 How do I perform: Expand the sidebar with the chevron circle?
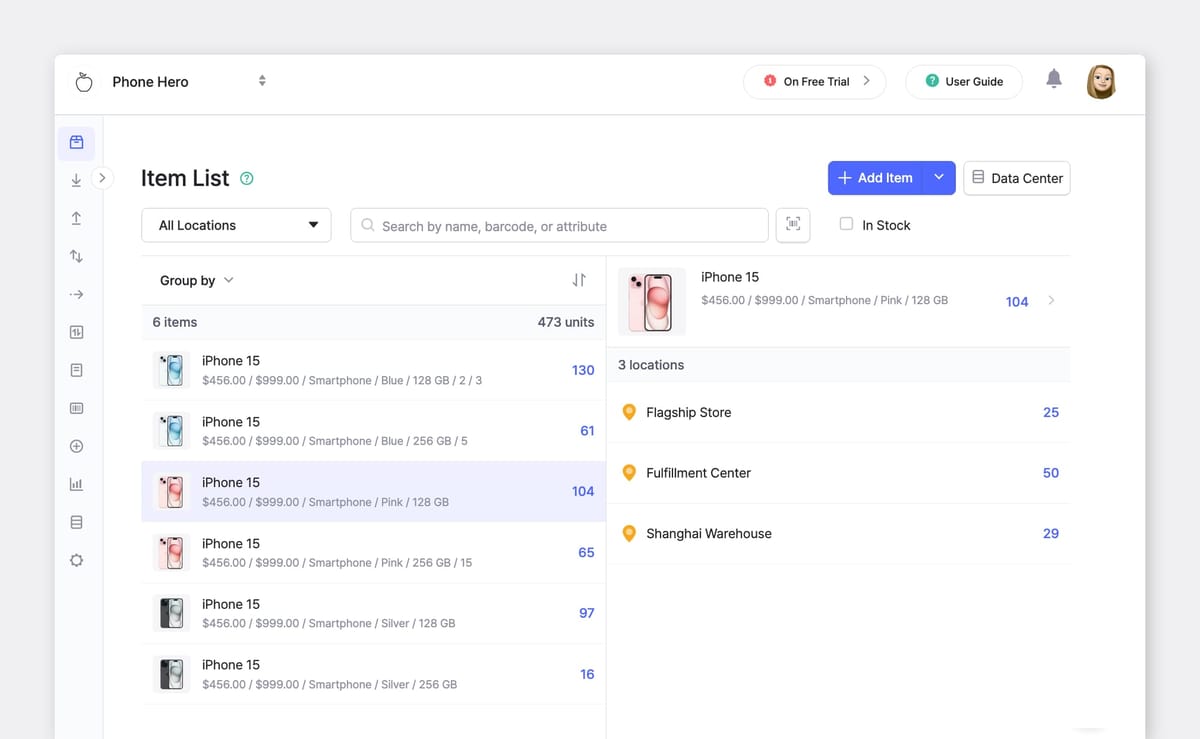pyautogui.click(x=102, y=178)
